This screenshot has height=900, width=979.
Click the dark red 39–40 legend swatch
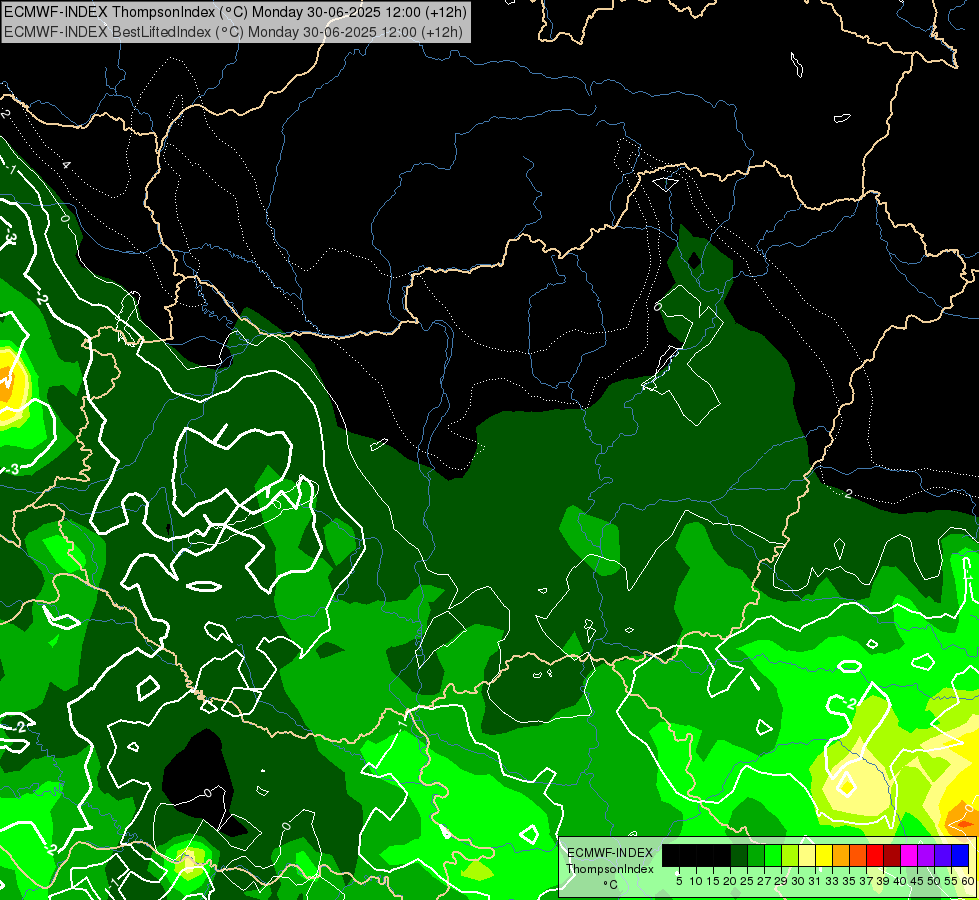coord(892,855)
